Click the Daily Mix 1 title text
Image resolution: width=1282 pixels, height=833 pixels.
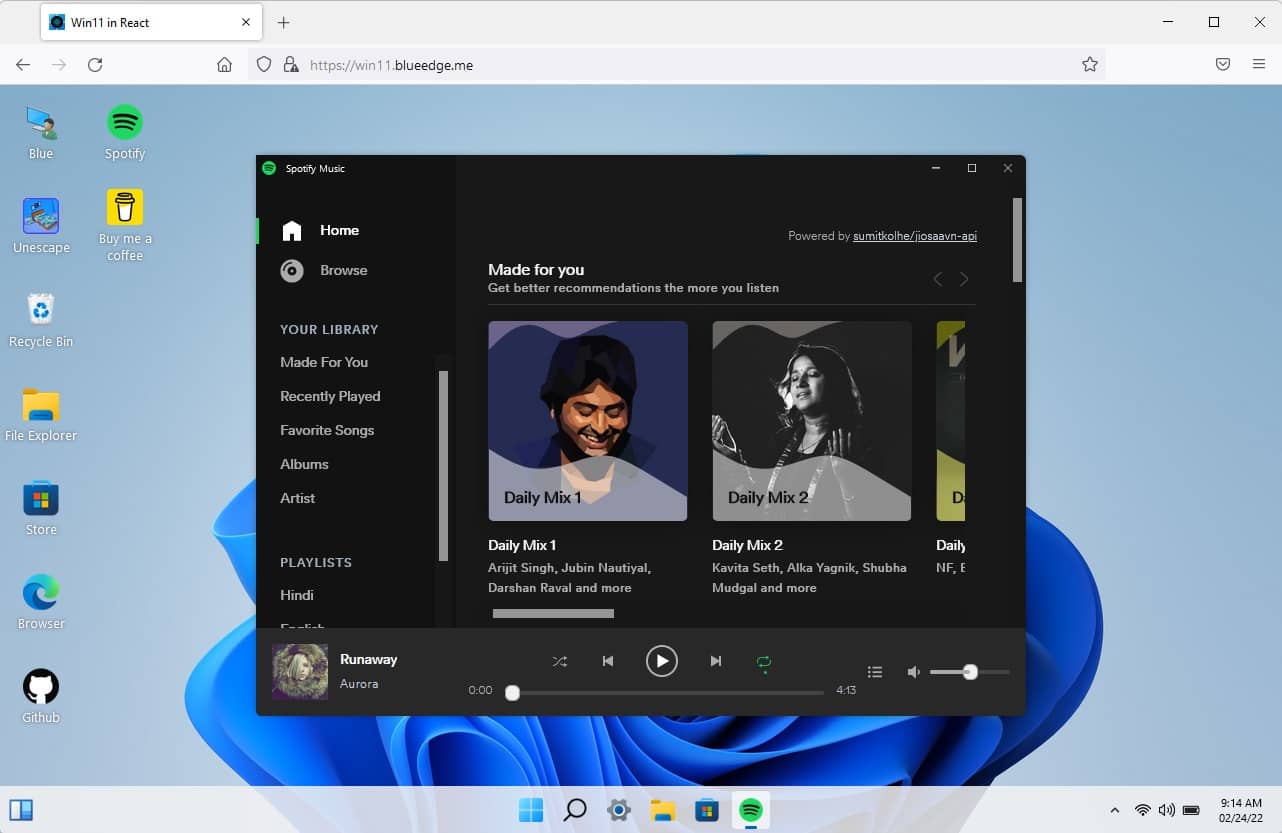(522, 545)
